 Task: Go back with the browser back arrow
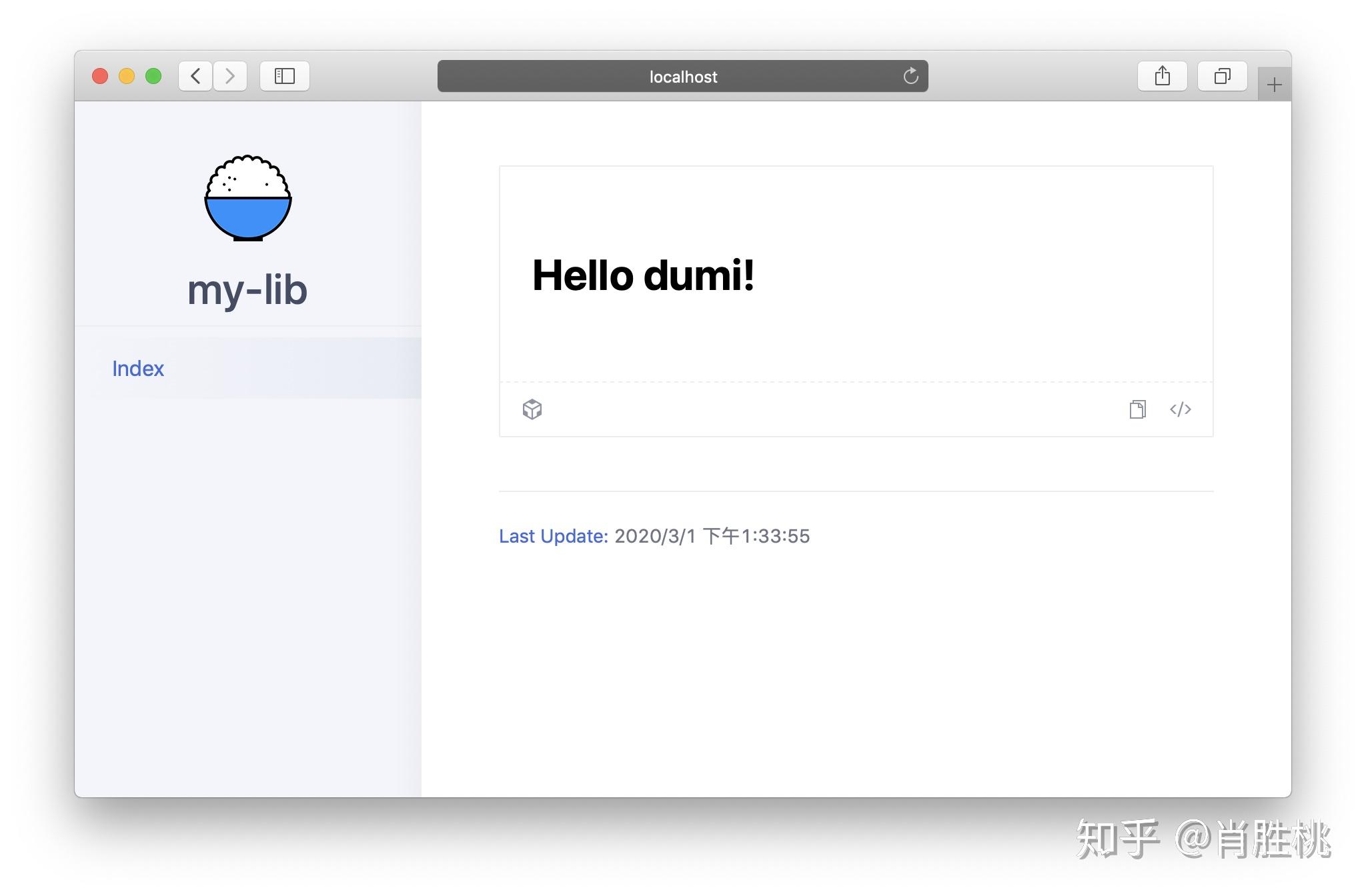(x=195, y=76)
